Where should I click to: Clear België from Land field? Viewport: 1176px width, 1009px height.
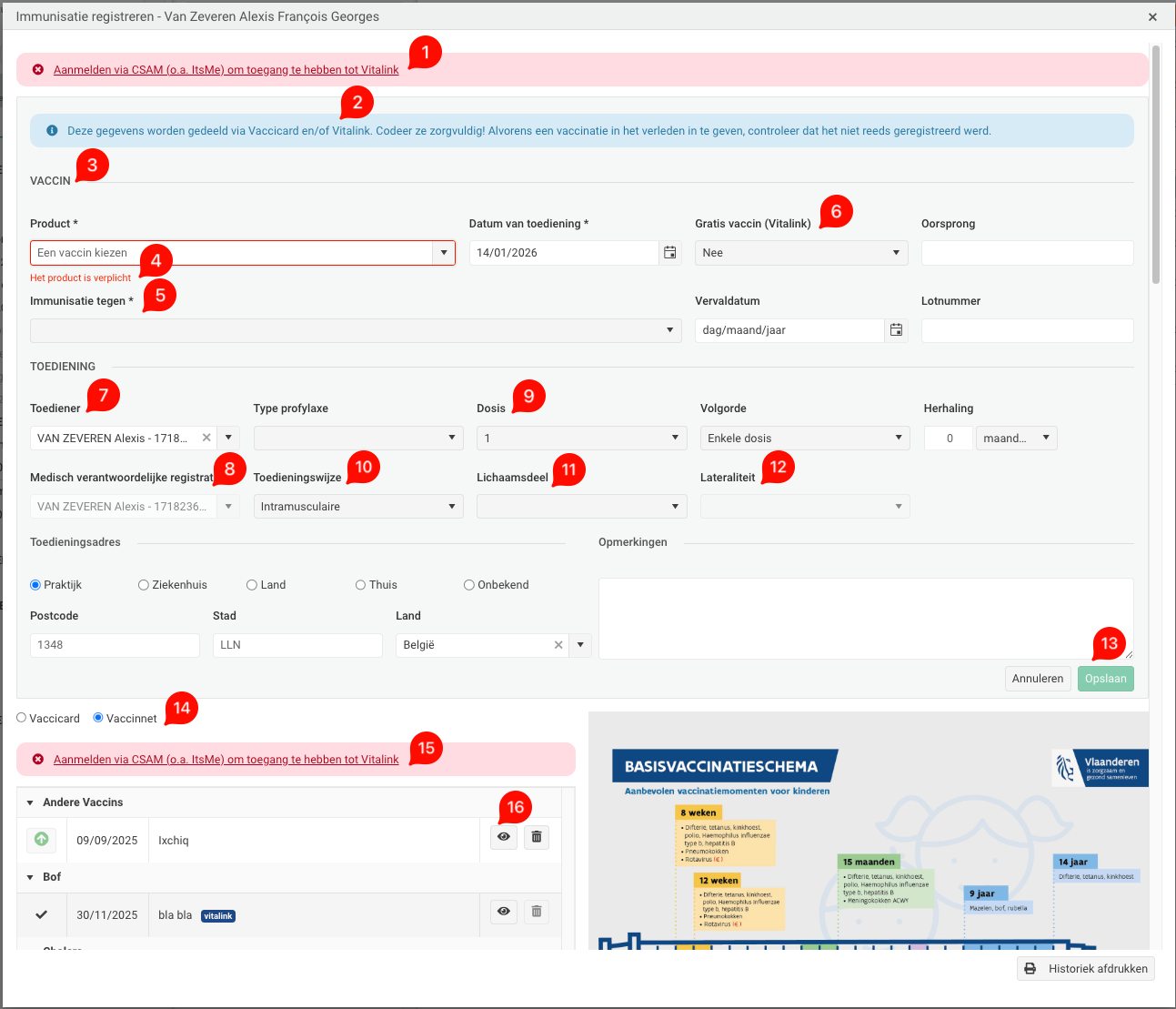point(558,645)
